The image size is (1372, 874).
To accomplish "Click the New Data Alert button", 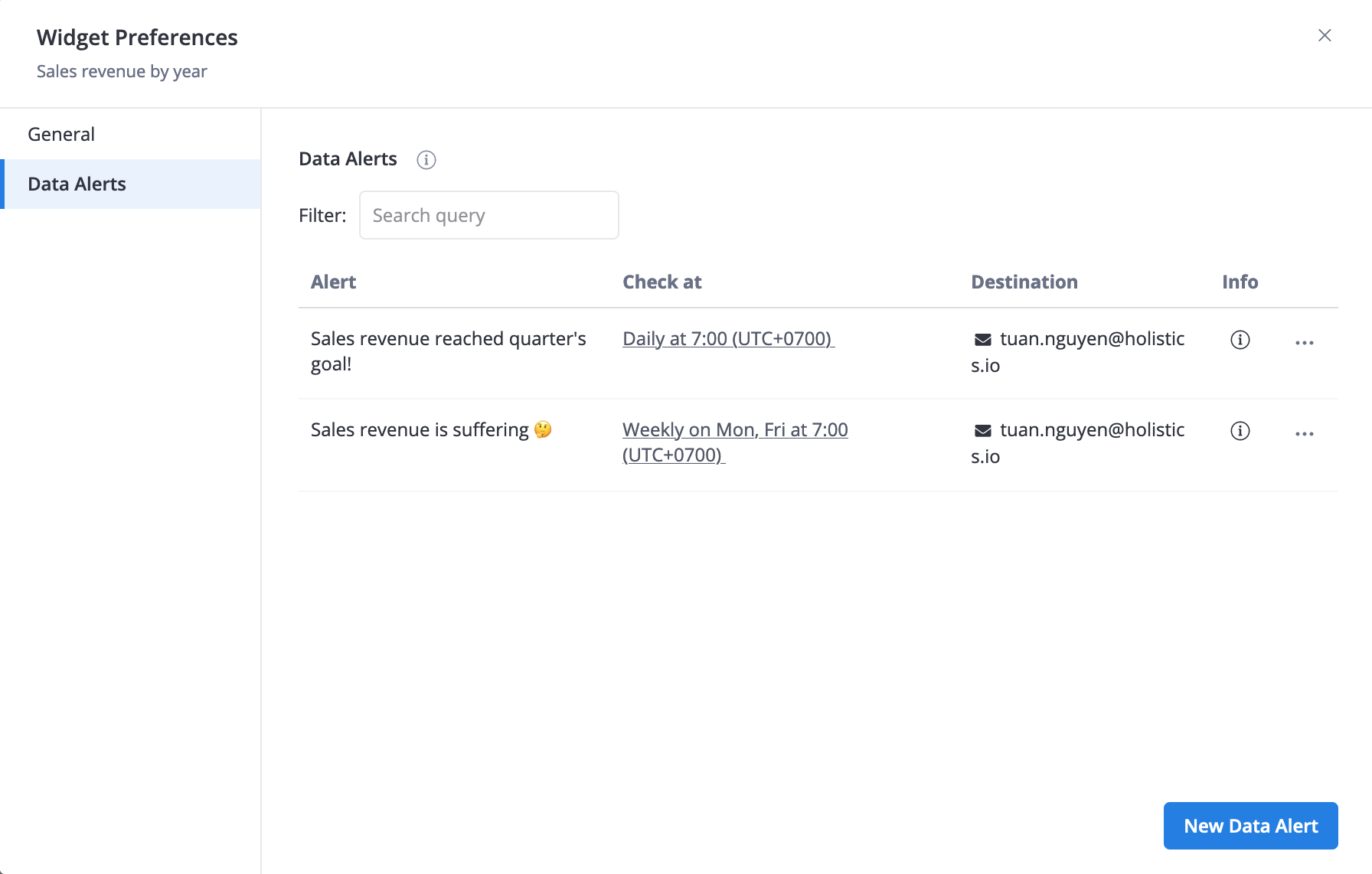I will coord(1251,826).
